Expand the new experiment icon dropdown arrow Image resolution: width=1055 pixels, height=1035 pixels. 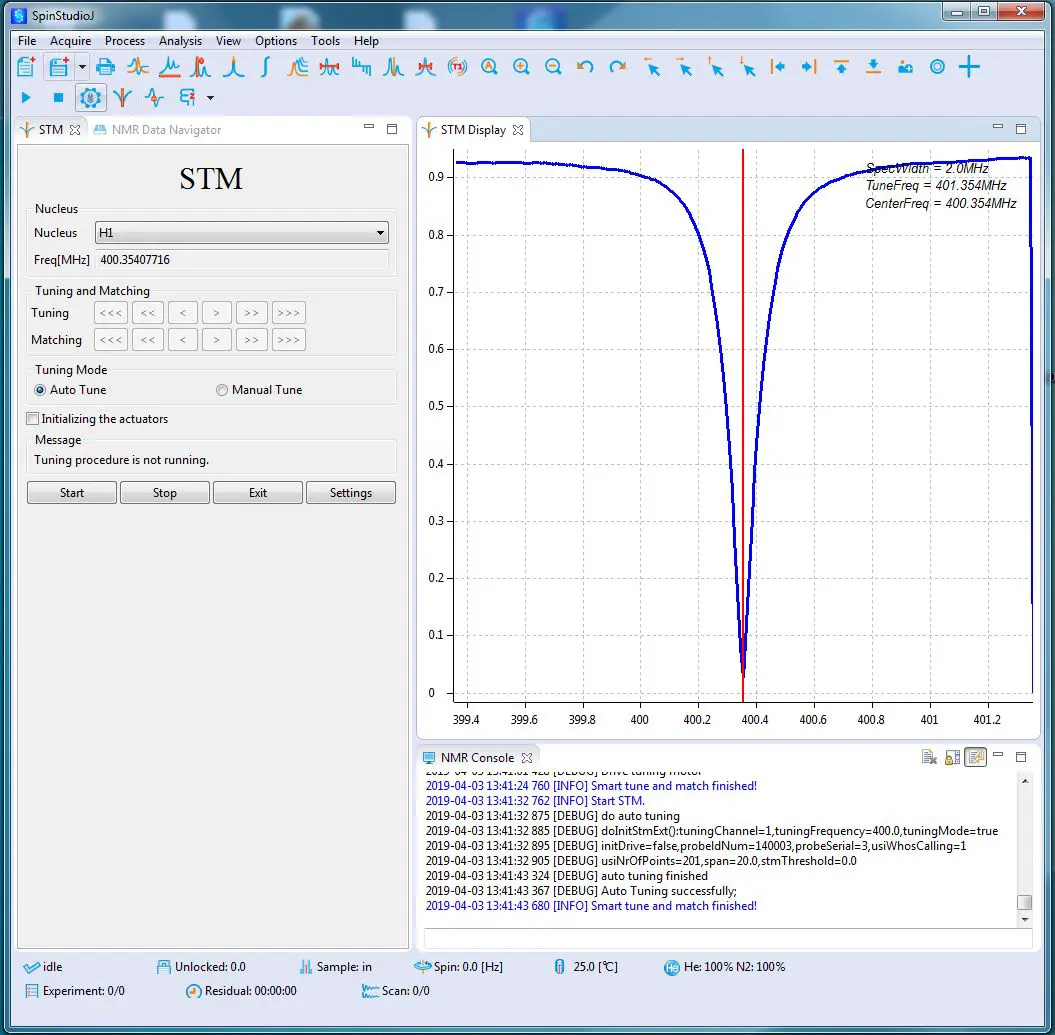coord(82,67)
